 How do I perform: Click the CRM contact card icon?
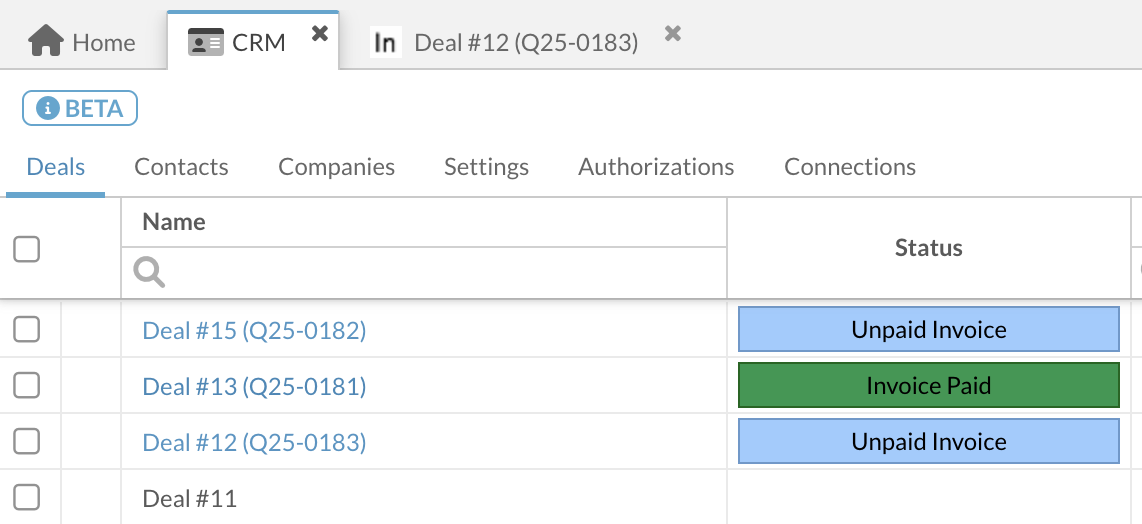click(x=205, y=43)
